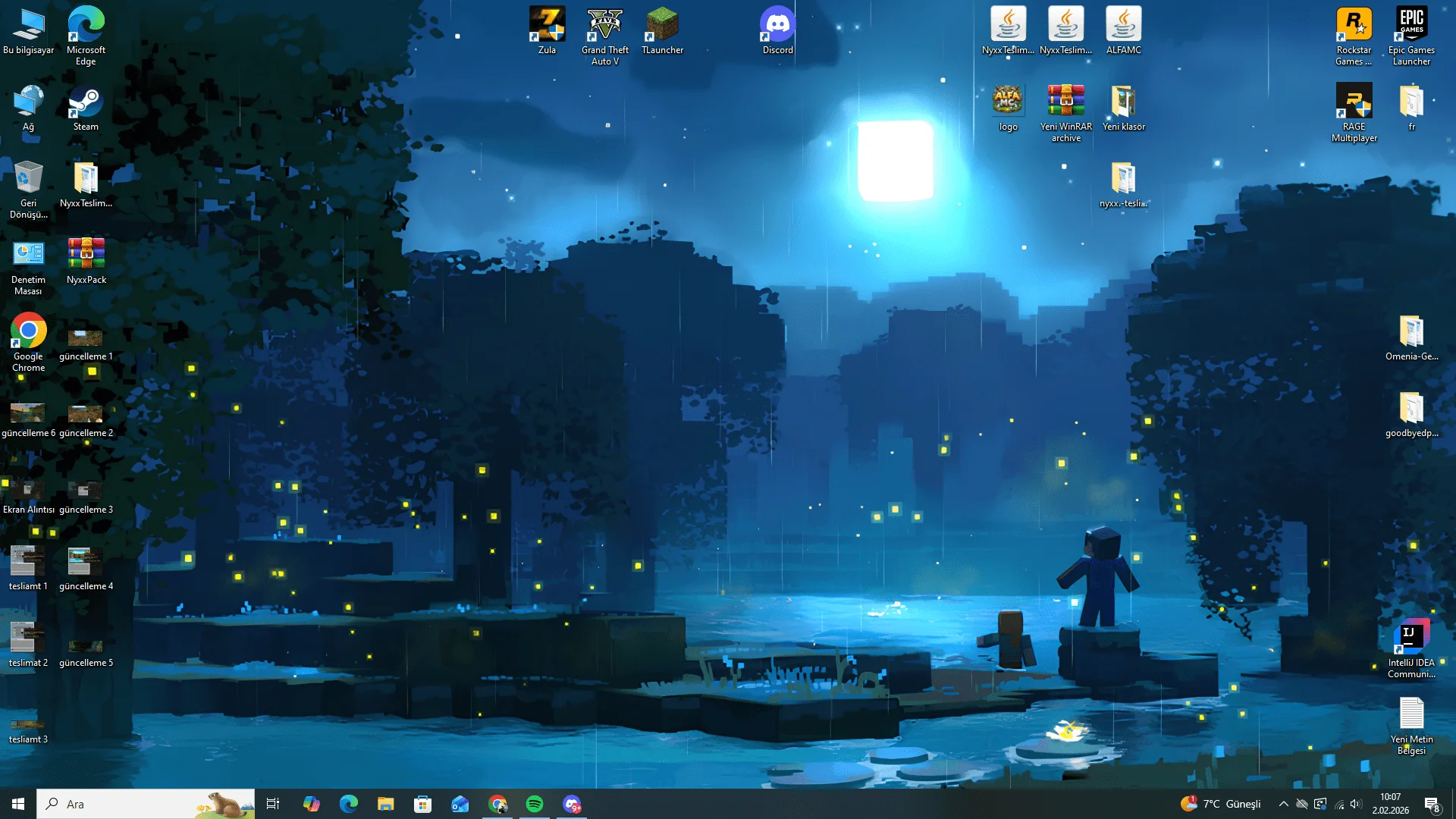
Task: Select the güncelleme 1 image file
Action: (x=86, y=344)
